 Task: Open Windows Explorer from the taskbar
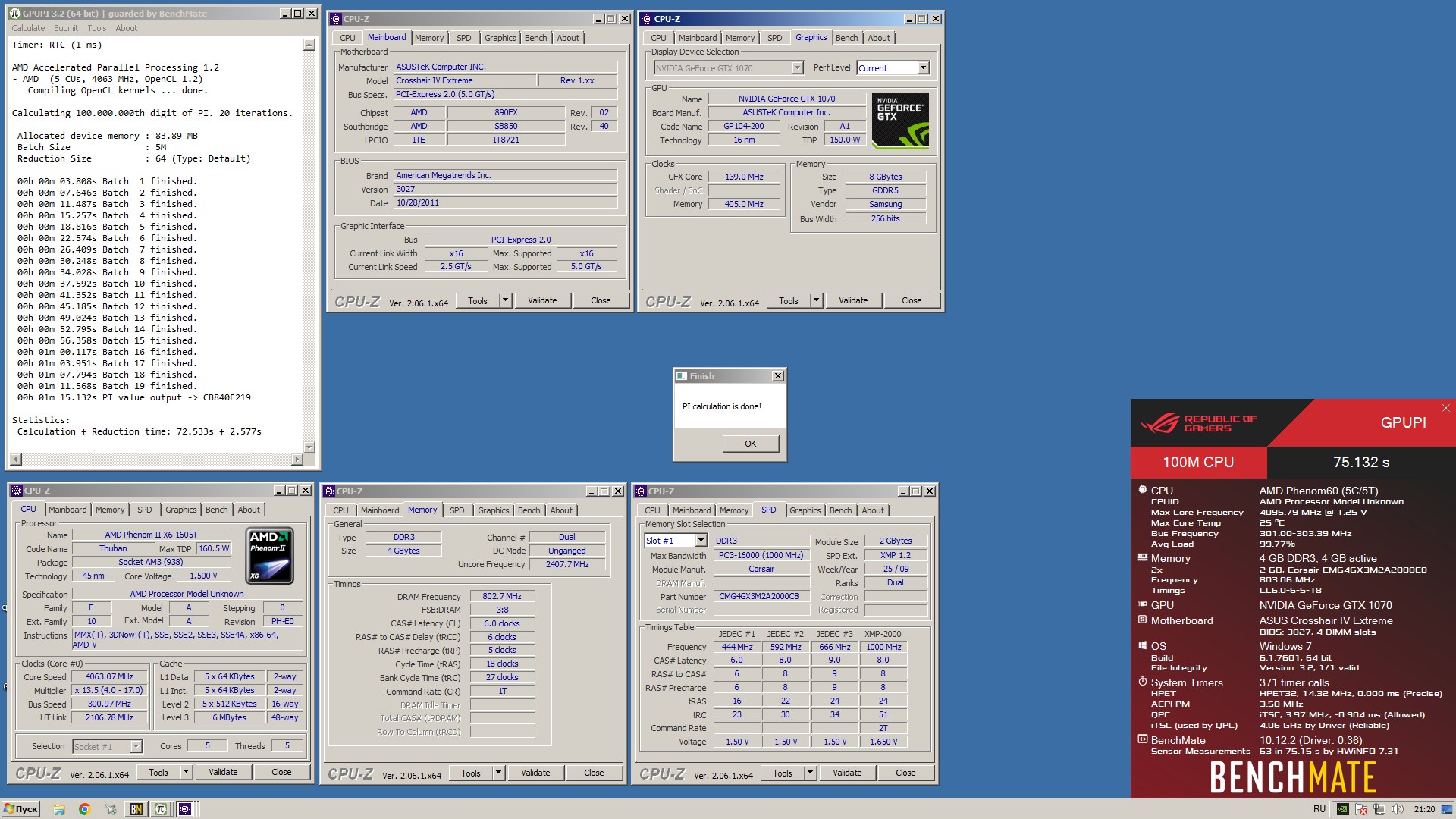click(x=59, y=809)
